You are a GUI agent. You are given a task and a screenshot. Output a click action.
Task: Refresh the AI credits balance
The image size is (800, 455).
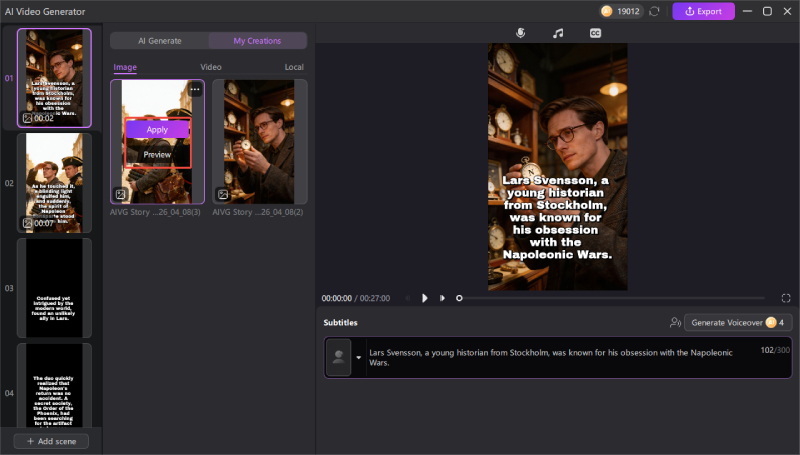click(x=654, y=11)
